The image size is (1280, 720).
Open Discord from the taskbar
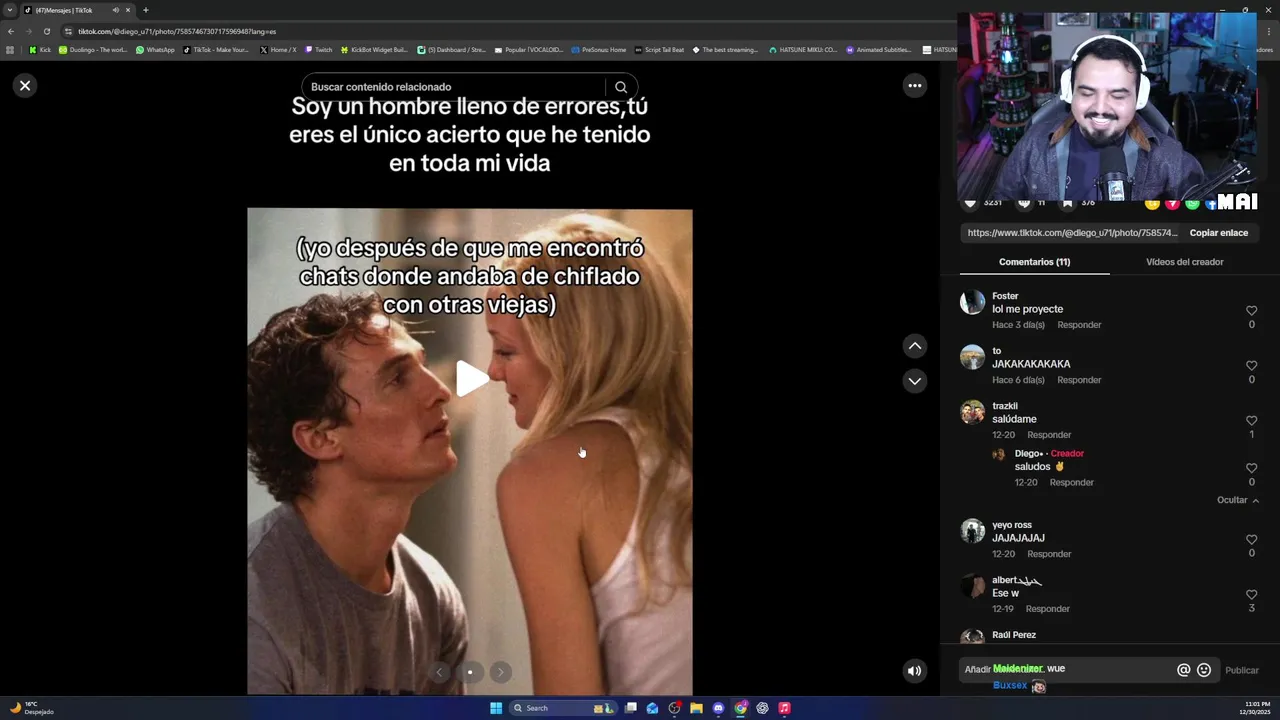(718, 708)
